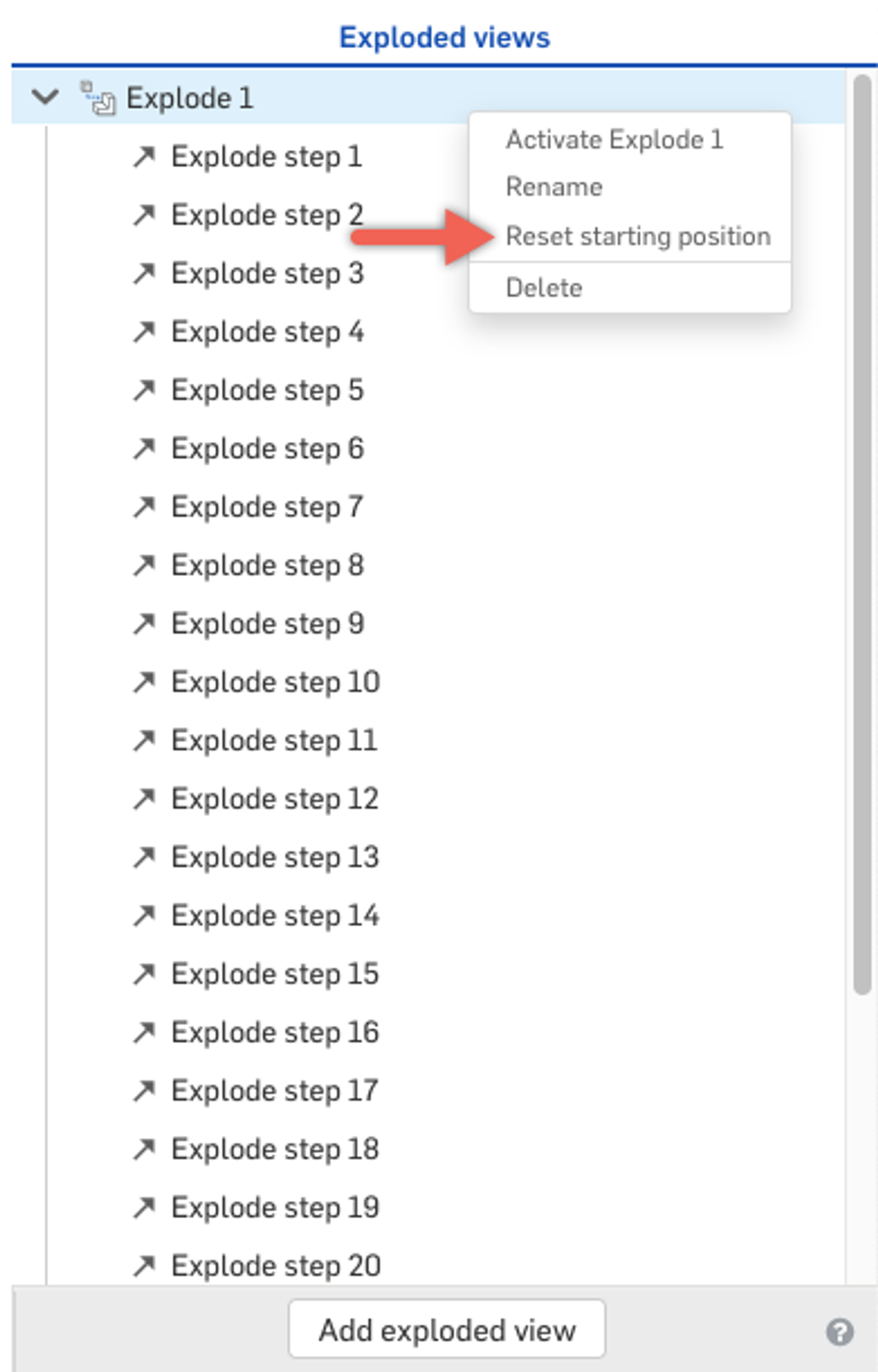Click the arrow icon beside Explode step 9
Image resolution: width=878 pixels, height=1372 pixels.
[144, 623]
